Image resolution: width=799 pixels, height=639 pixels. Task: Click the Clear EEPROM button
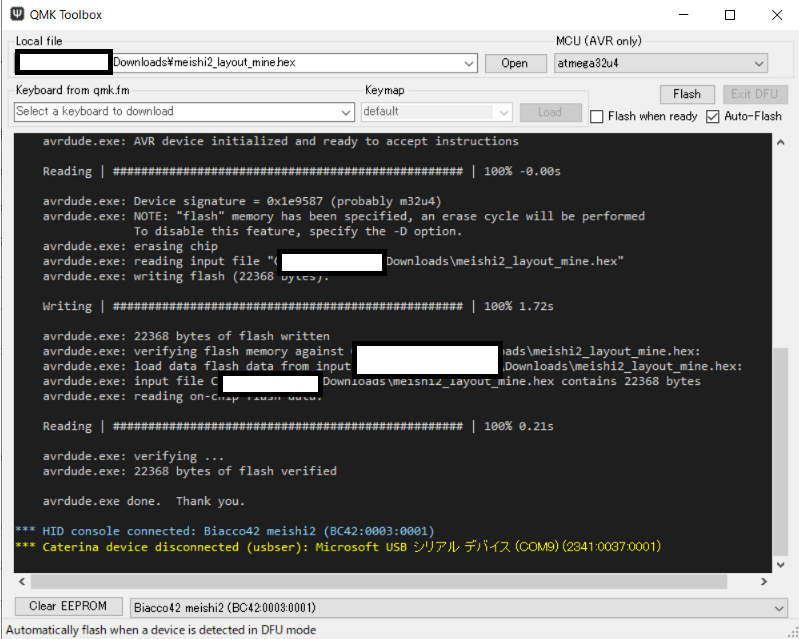pyautogui.click(x=68, y=606)
